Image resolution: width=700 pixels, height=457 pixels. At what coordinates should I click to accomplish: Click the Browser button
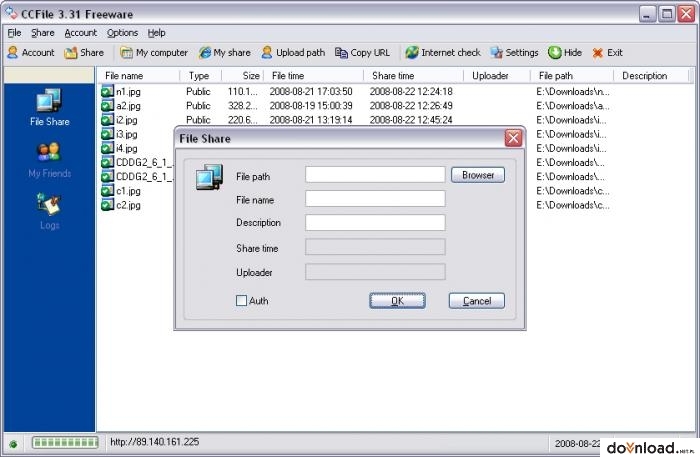point(478,175)
